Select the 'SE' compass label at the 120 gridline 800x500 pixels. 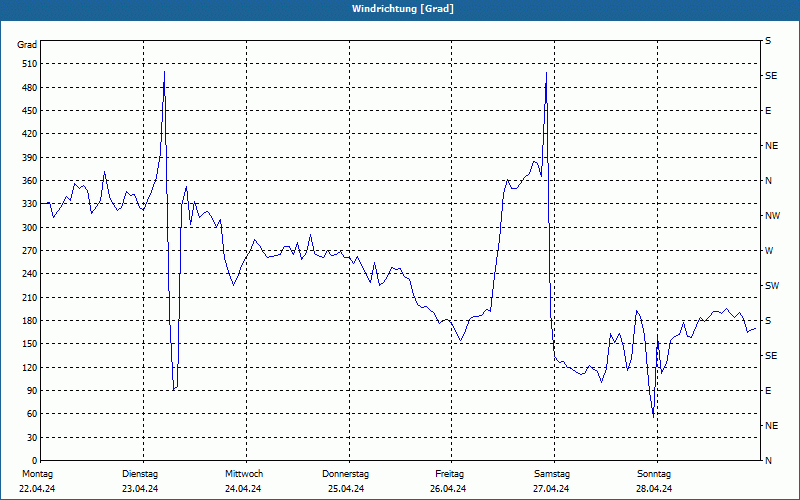pos(771,356)
